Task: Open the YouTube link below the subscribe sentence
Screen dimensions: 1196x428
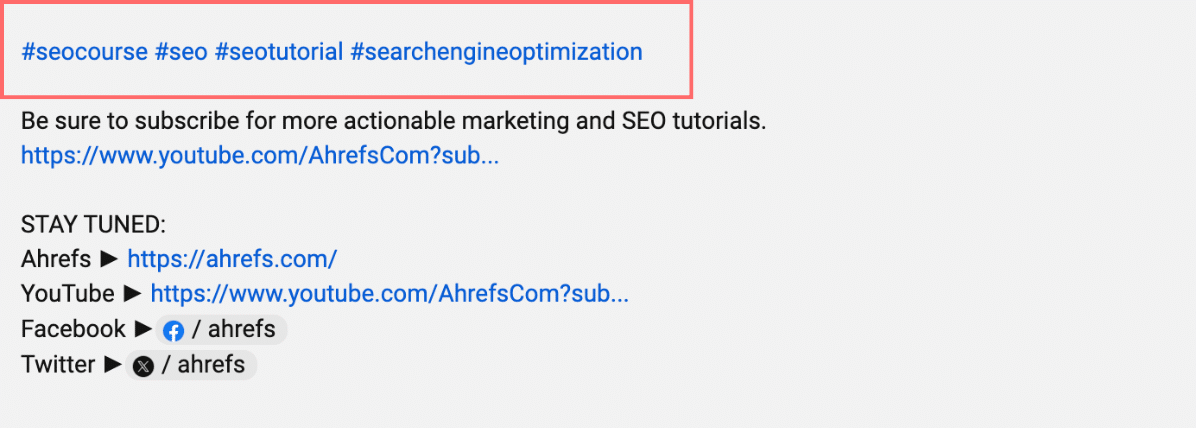Action: (x=259, y=156)
